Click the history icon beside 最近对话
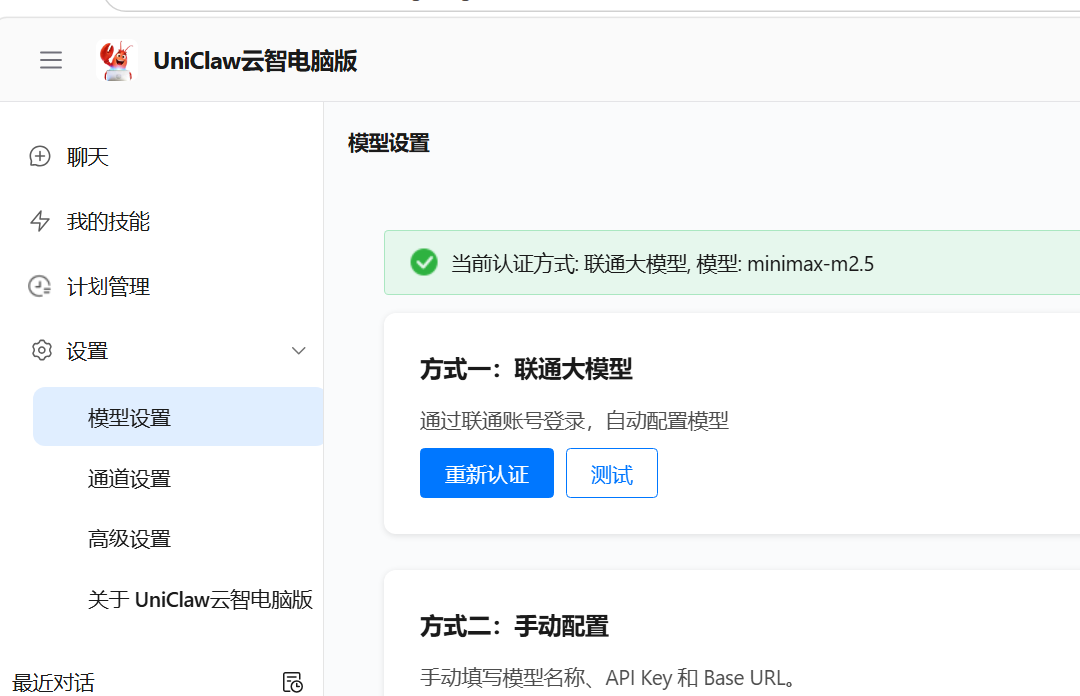The width and height of the screenshot is (1080, 696). [293, 681]
